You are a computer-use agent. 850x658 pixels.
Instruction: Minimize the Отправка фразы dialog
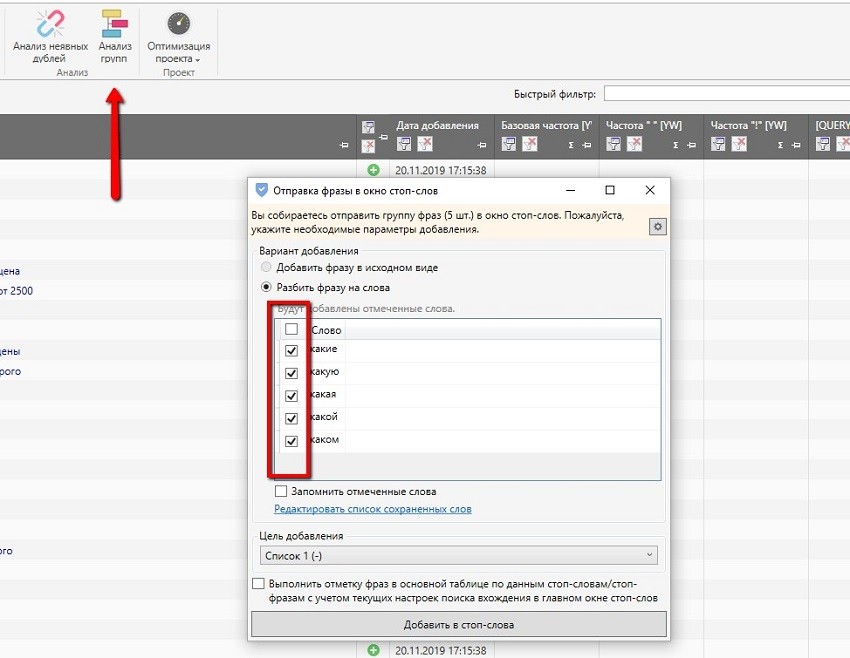(570, 190)
